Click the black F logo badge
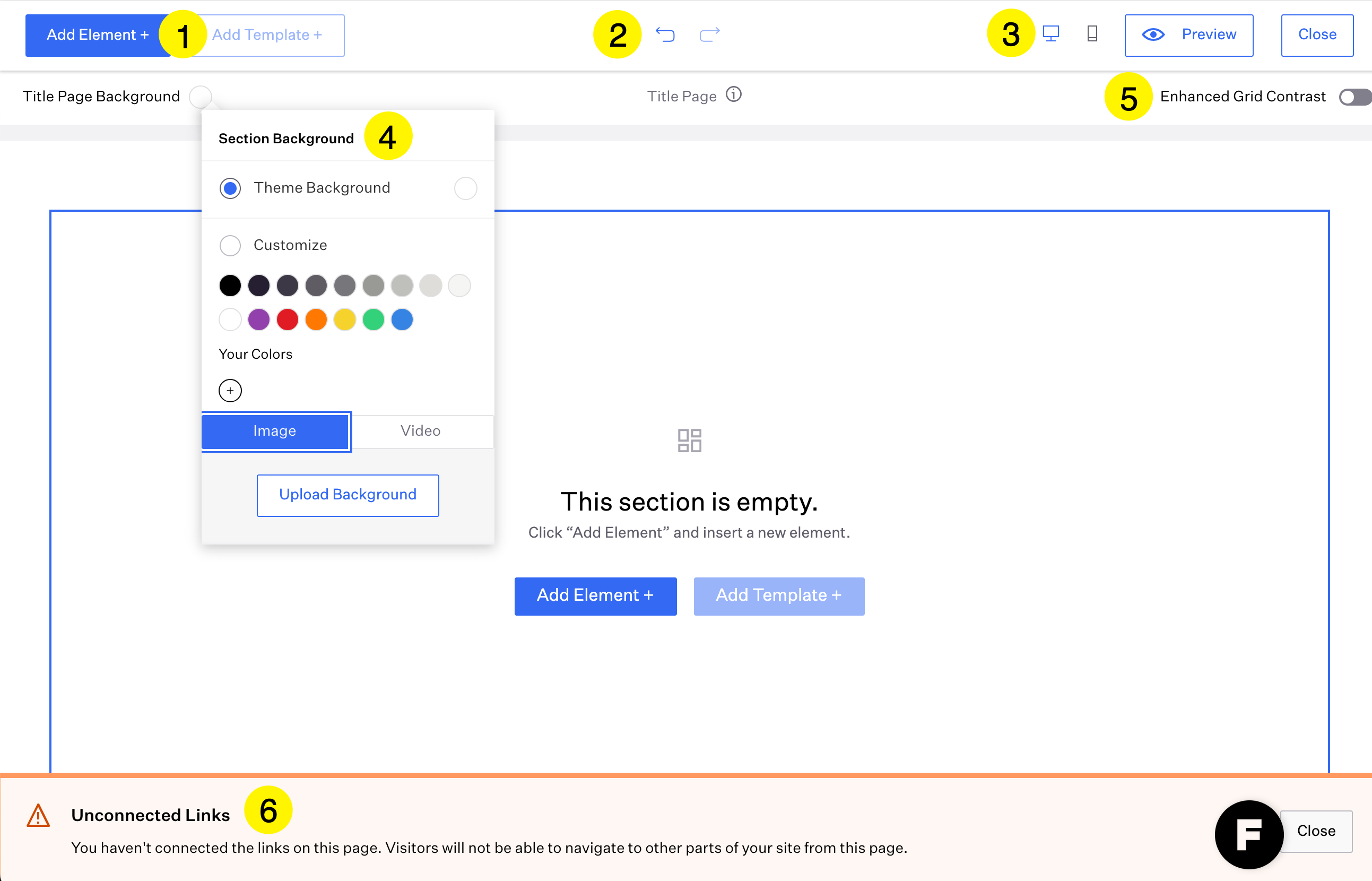 pyautogui.click(x=1248, y=834)
